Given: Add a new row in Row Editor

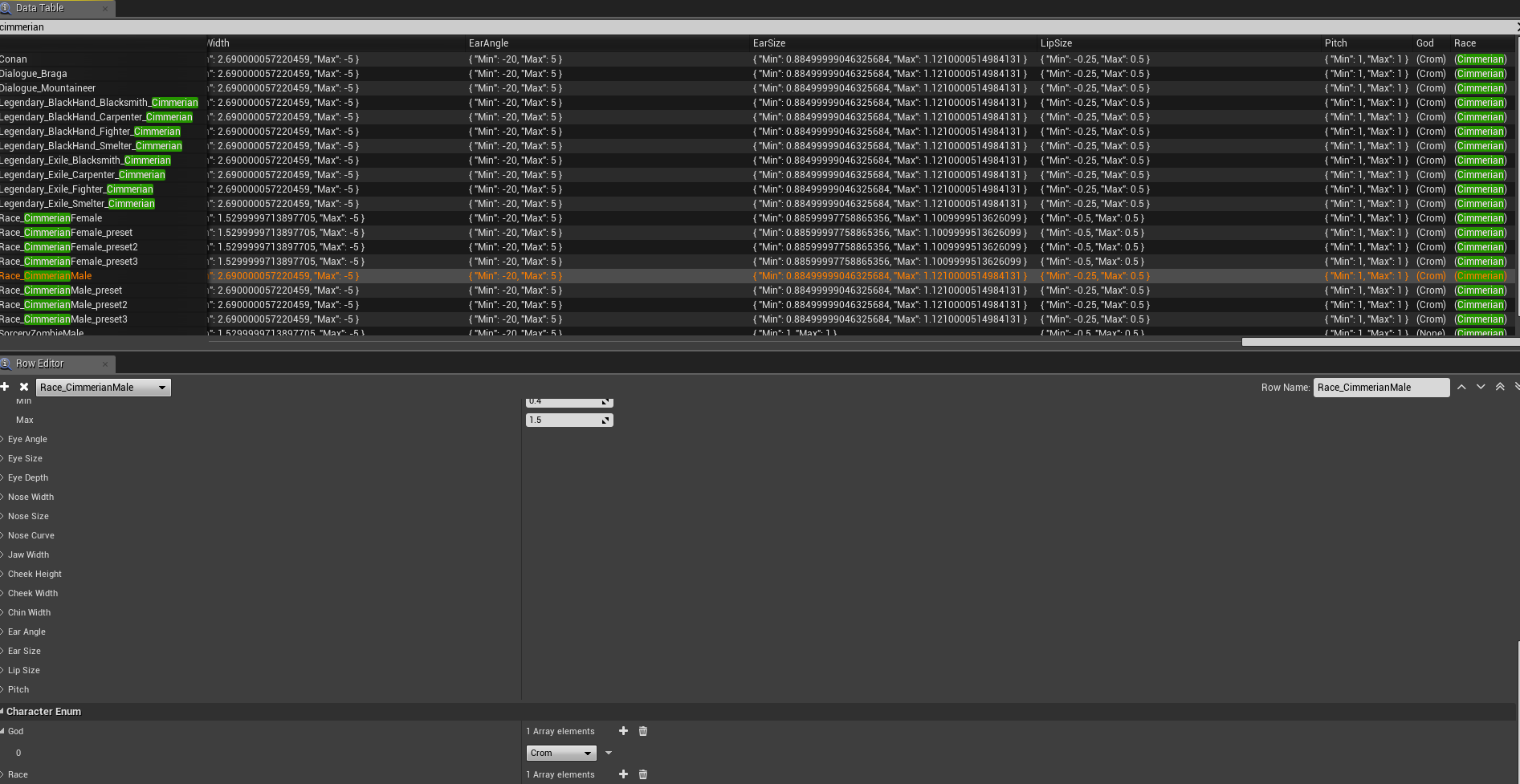Looking at the screenshot, I should [5, 387].
